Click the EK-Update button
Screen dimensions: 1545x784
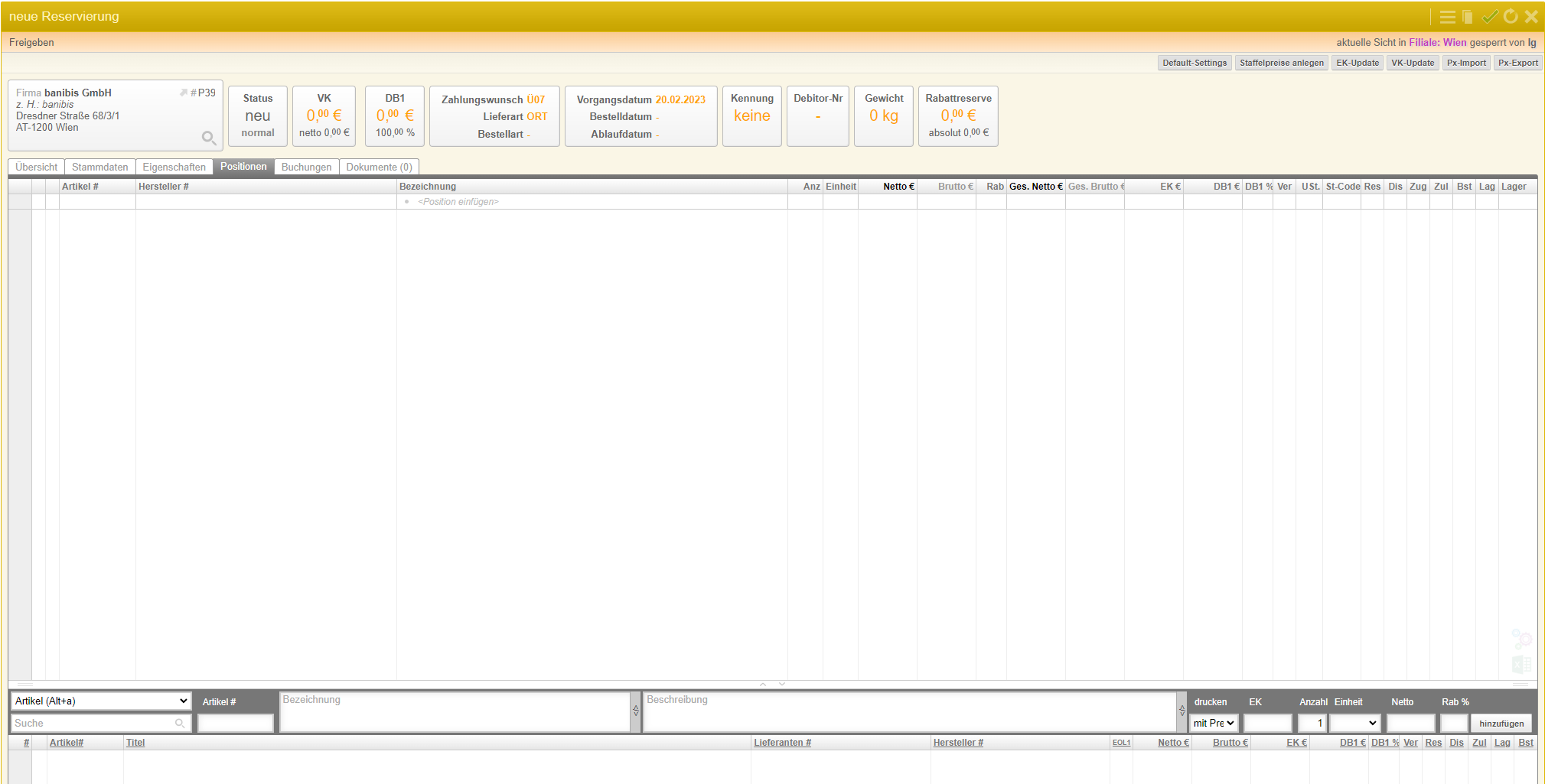[1358, 63]
